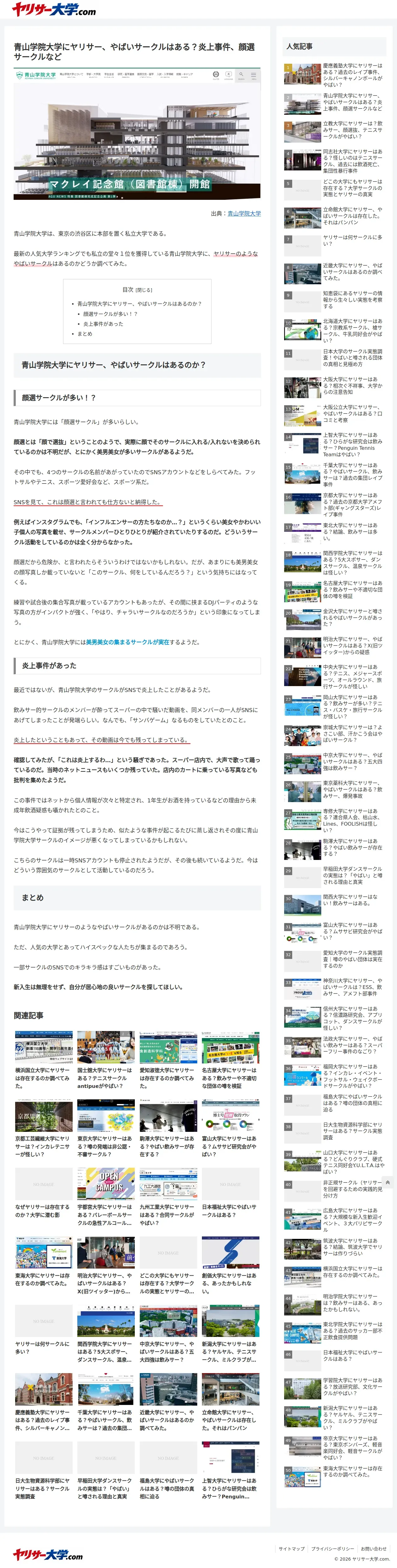Open the 岡山大学 article in the sidebar
The width and height of the screenshot is (397, 1568).
334,707
